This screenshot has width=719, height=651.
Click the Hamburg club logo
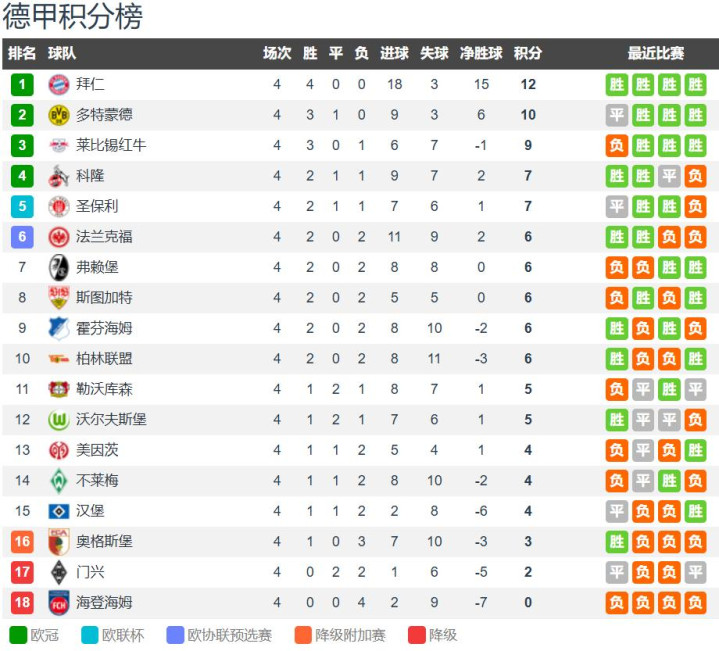(x=58, y=511)
